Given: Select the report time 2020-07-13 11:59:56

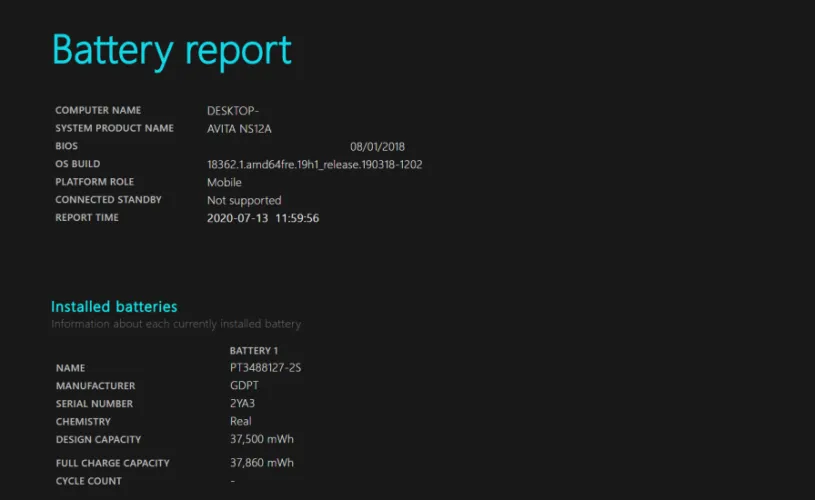Looking at the screenshot, I should coord(263,218).
